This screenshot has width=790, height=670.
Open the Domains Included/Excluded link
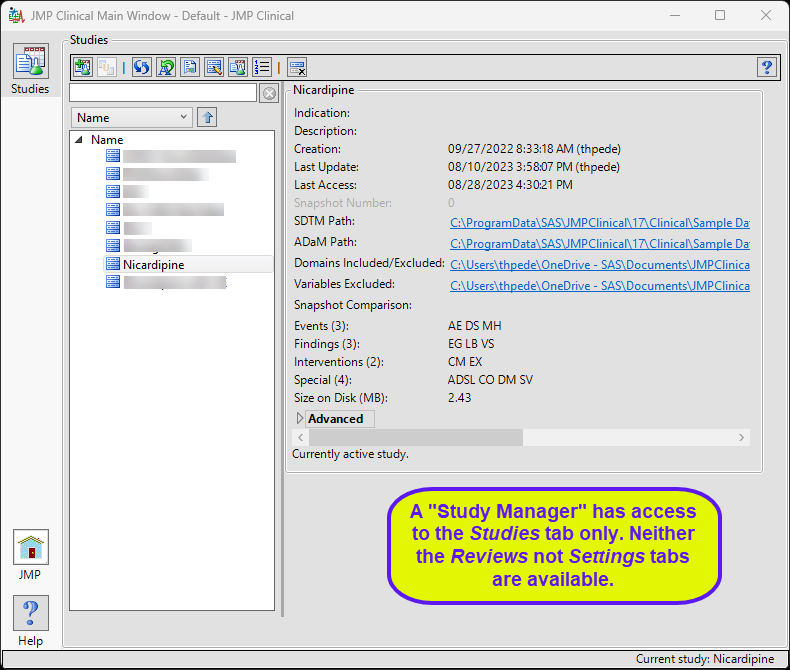click(600, 265)
